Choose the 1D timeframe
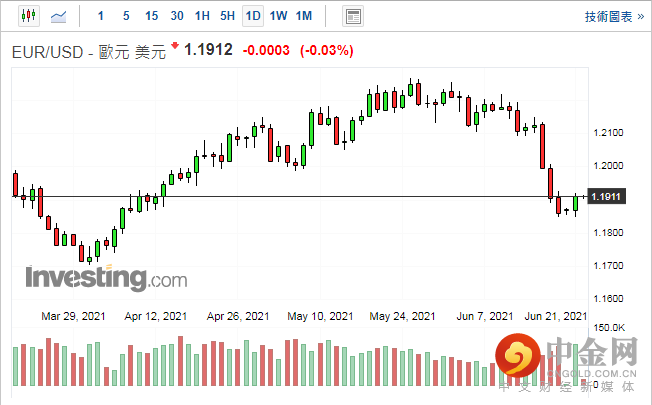Viewport: 652px width, 405px height. coord(253,16)
